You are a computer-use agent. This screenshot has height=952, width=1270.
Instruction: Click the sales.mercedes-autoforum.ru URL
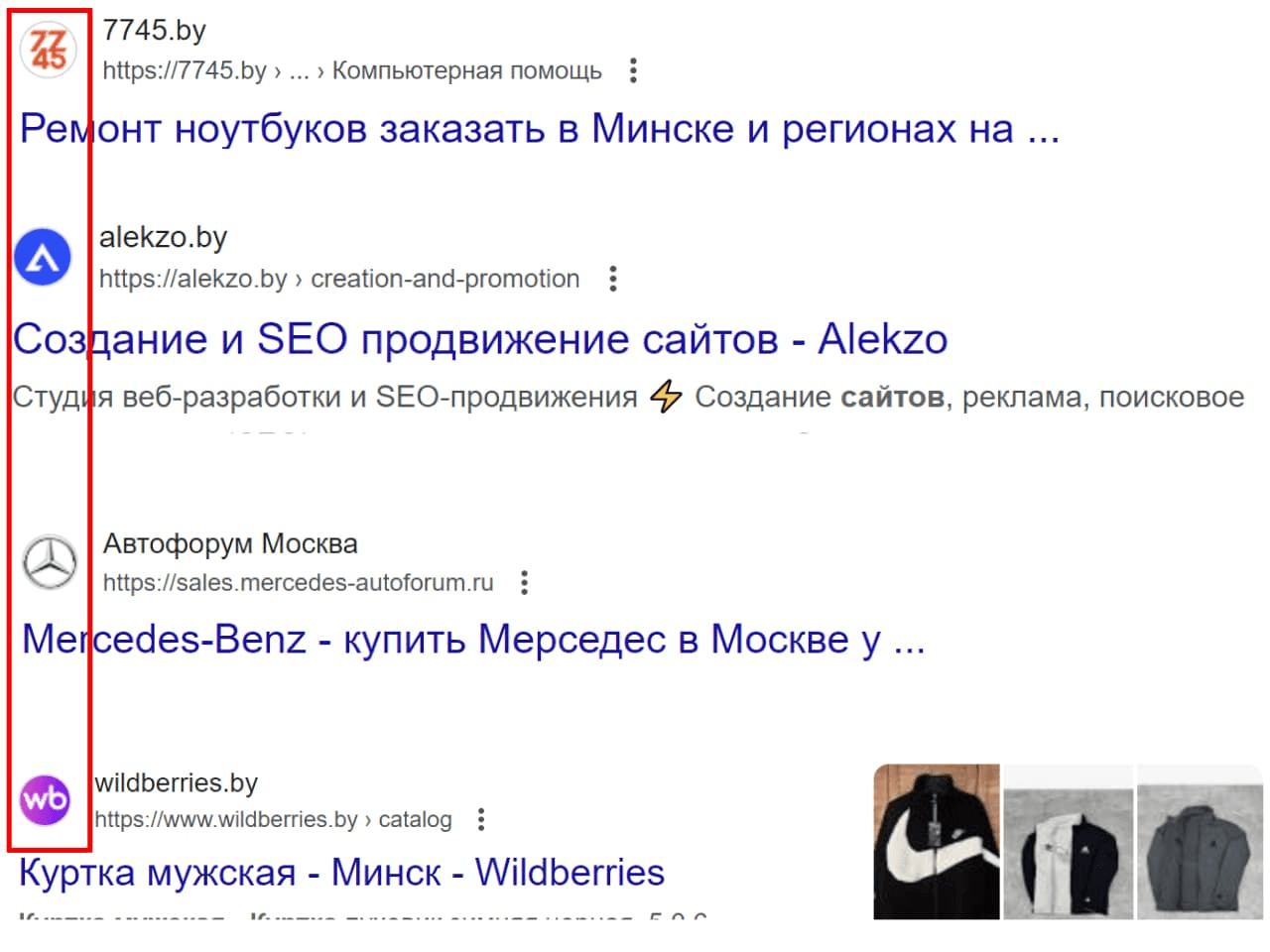pos(298,582)
